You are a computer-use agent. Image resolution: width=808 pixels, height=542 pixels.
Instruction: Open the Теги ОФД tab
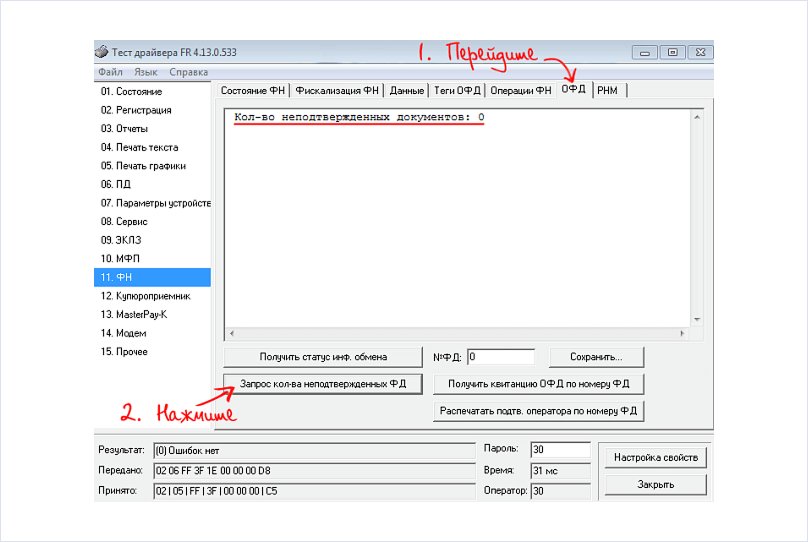[458, 90]
